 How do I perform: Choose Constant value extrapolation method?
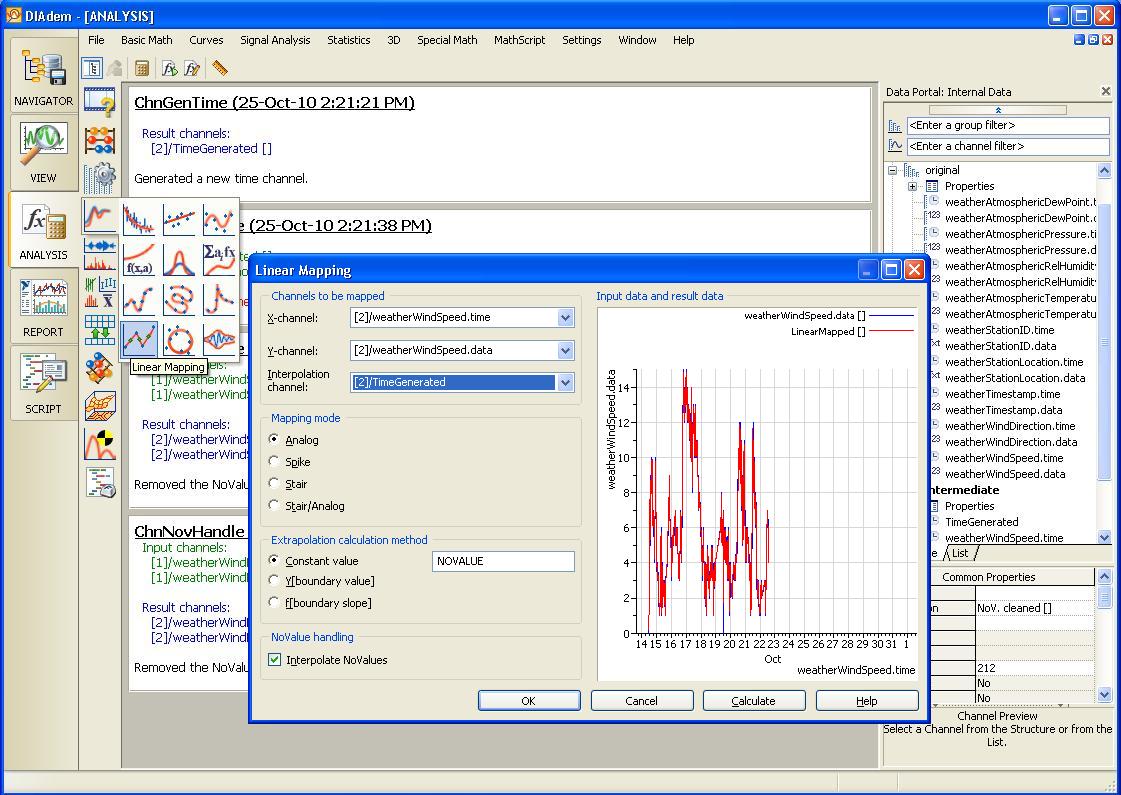(x=274, y=561)
